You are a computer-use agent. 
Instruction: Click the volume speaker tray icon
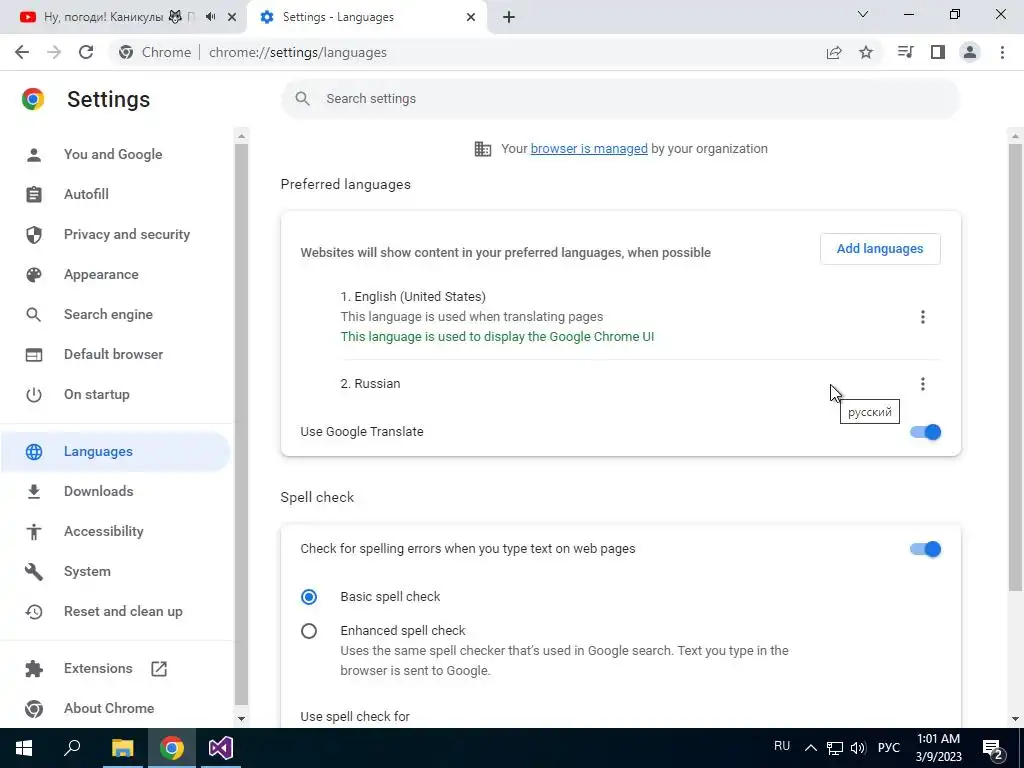pos(858,748)
